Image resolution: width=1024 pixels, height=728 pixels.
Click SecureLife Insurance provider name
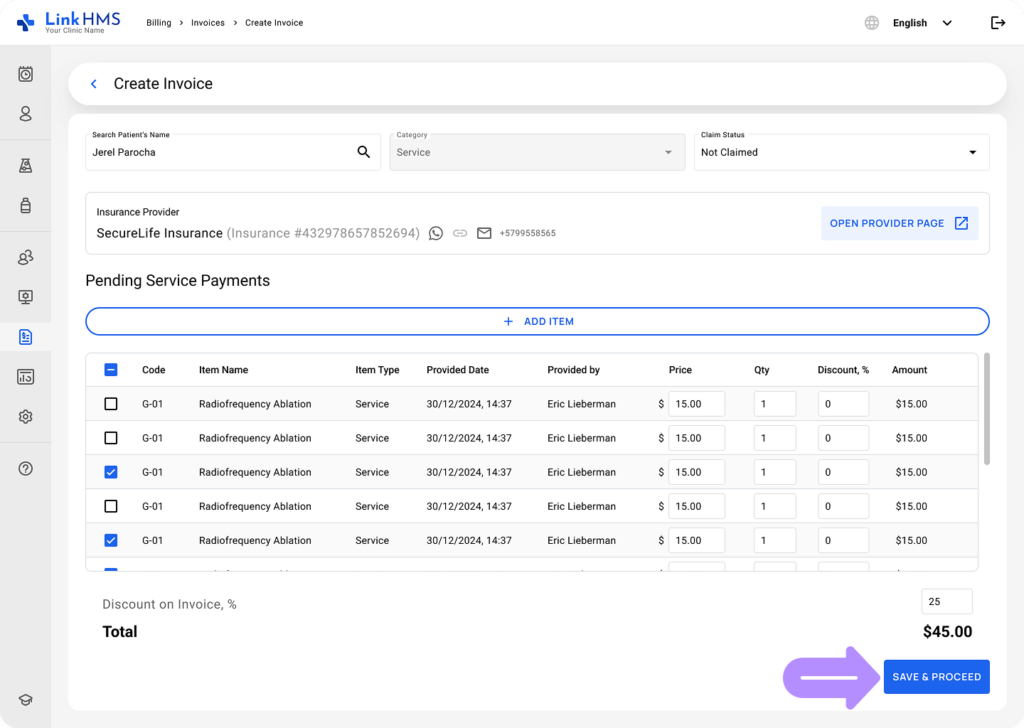pyautogui.click(x=159, y=233)
